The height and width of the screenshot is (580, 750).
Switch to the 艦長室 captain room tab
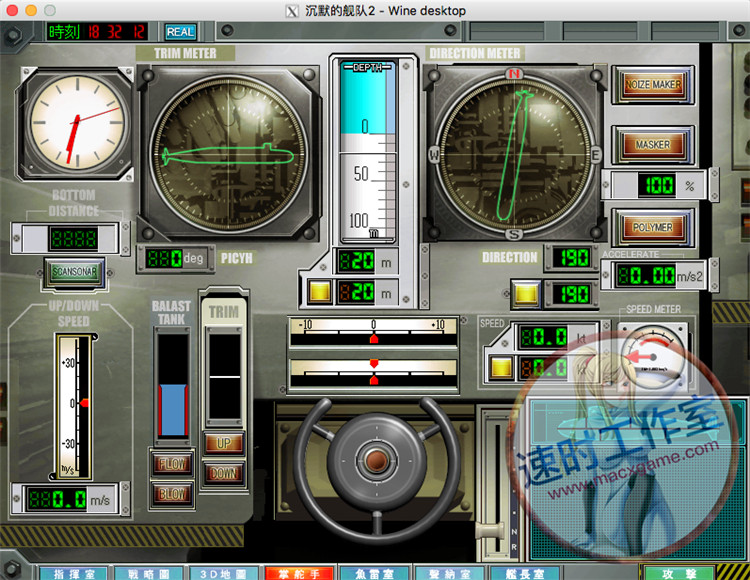(525, 573)
